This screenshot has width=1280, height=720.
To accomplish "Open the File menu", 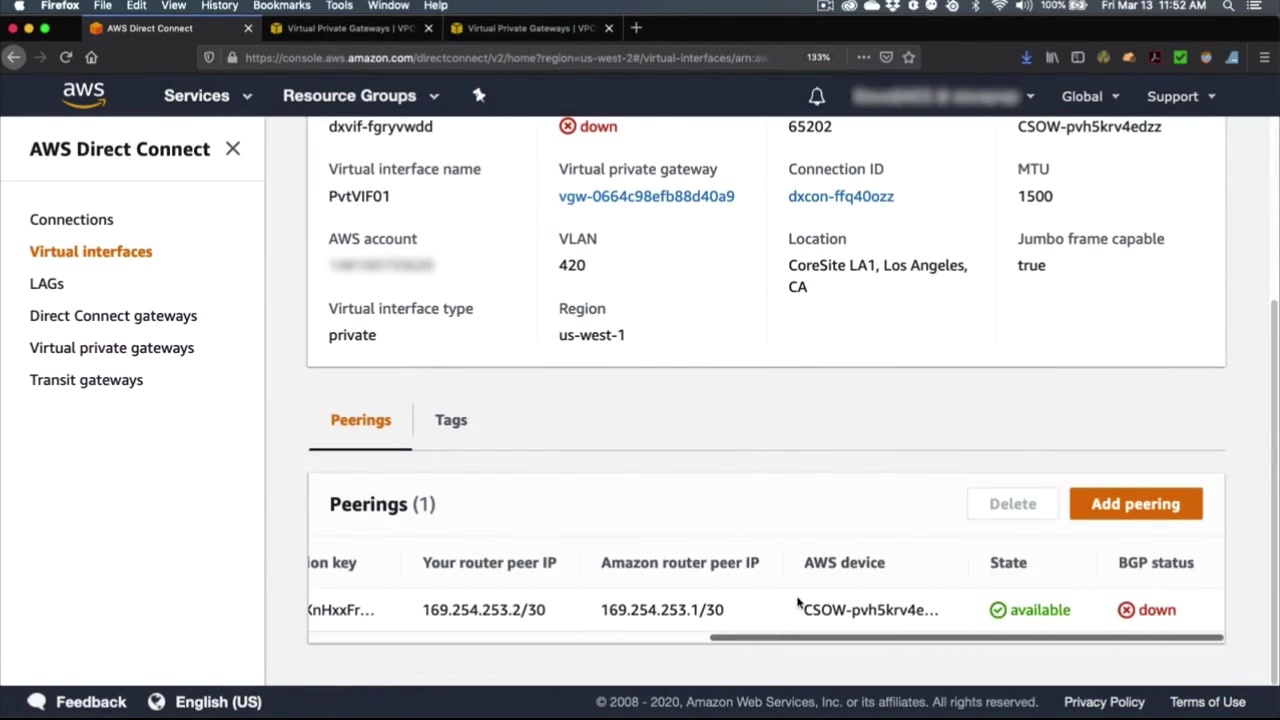I will (x=103, y=6).
